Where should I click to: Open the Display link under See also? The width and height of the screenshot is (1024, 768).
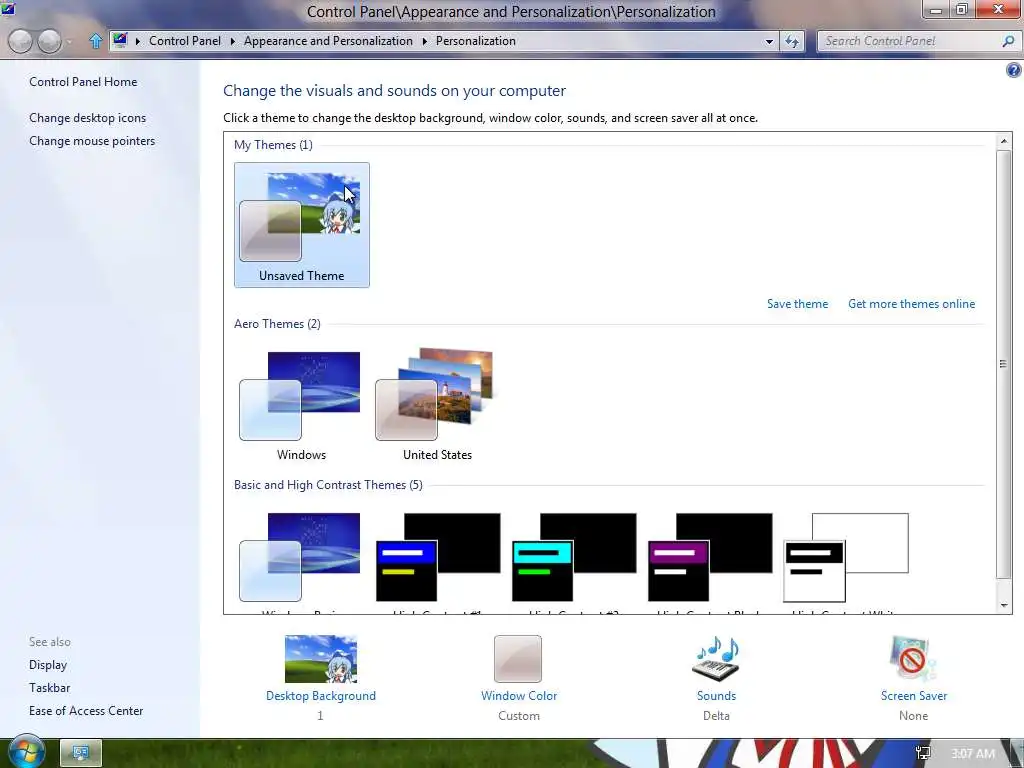pyautogui.click(x=48, y=665)
